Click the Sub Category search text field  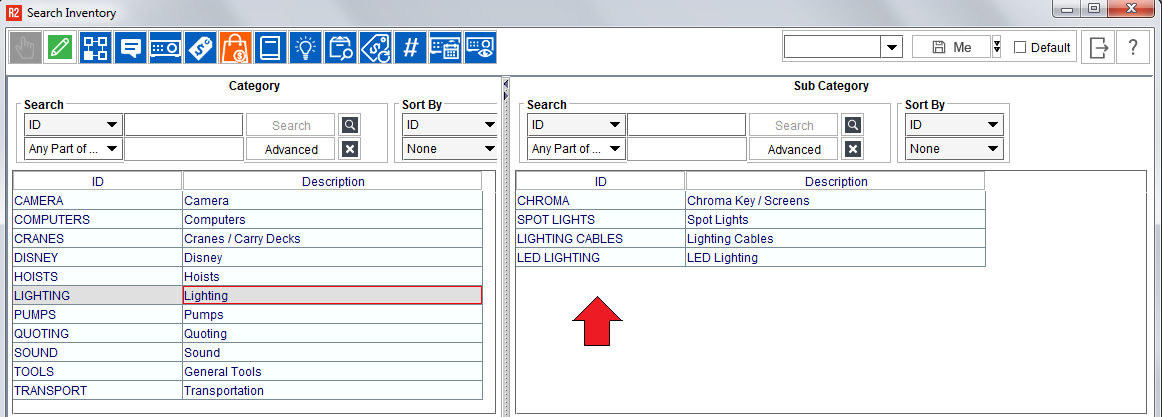click(686, 125)
